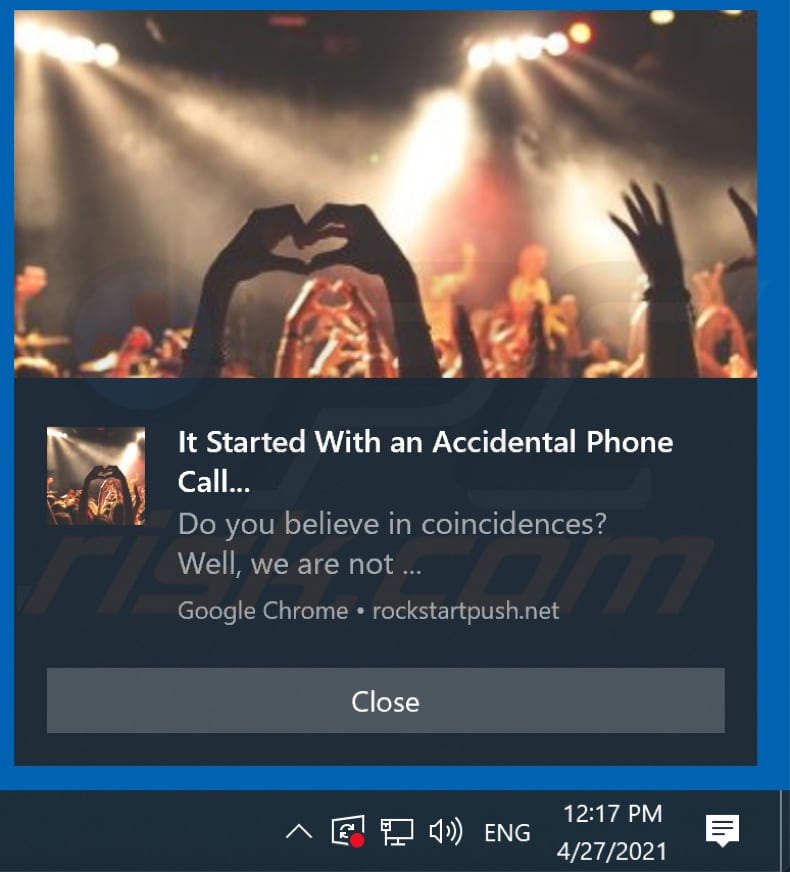The width and height of the screenshot is (790, 872).
Task: Click the rockstartpush.net source label
Action: (x=465, y=611)
